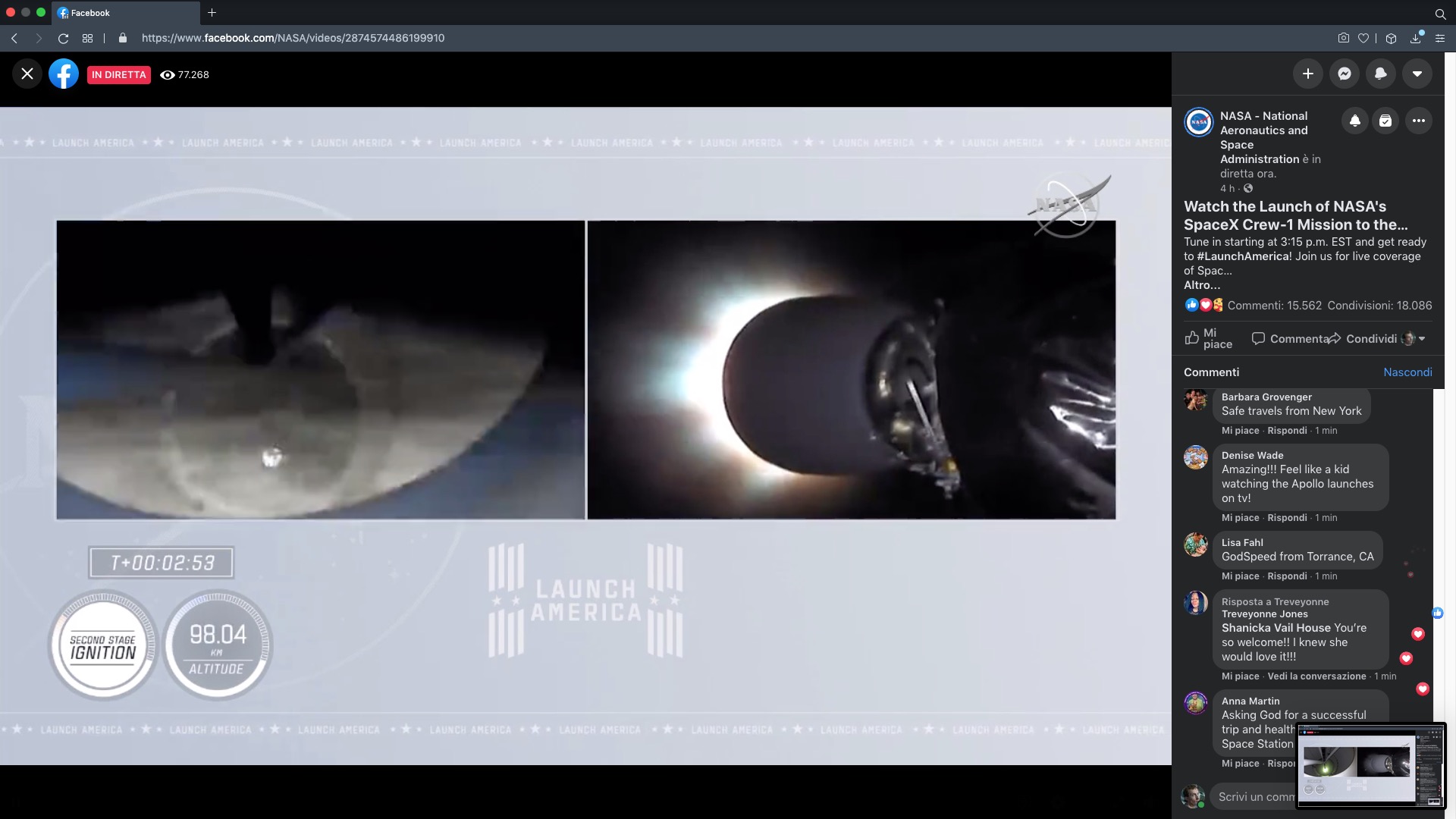
Task: Open the comment-as profile selector dropdown
Action: point(1414,339)
